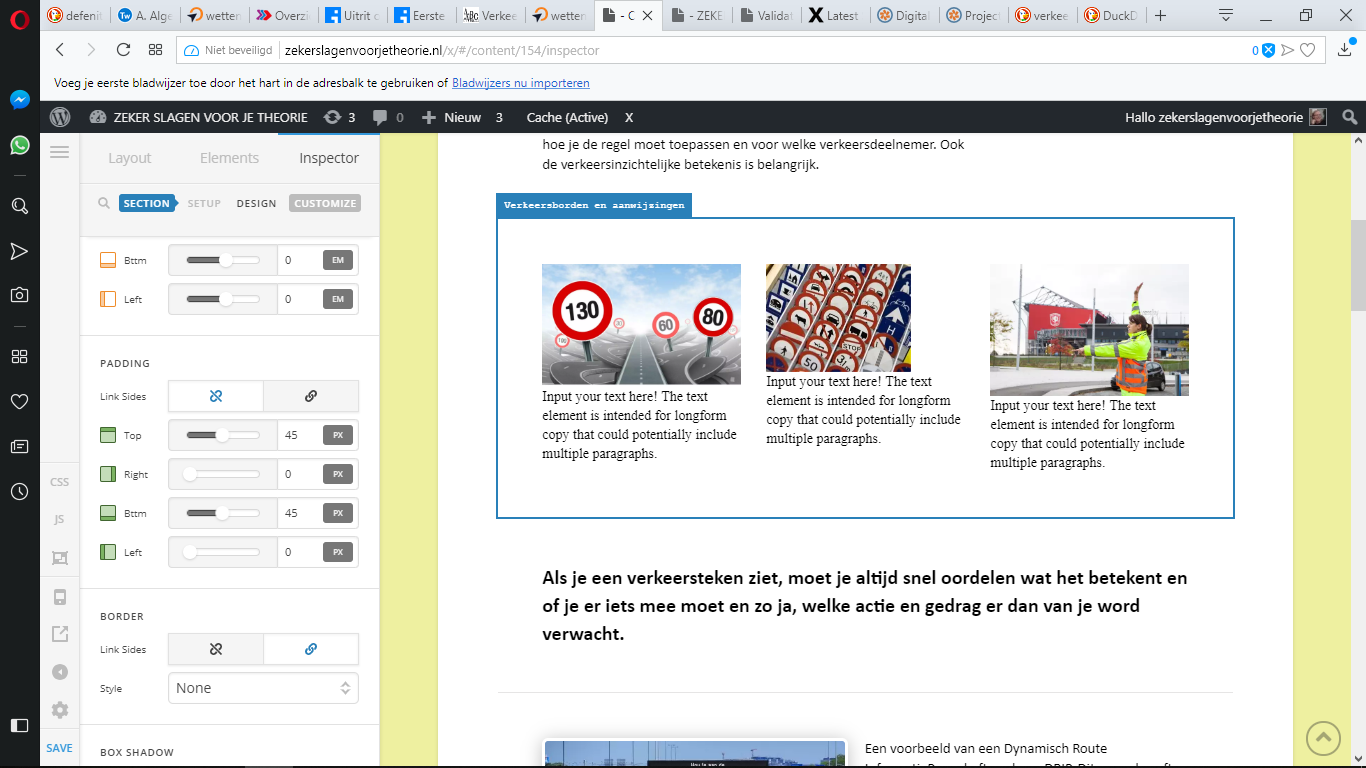Adjust the Padding Top slider
This screenshot has width=1366, height=768.
(223, 435)
